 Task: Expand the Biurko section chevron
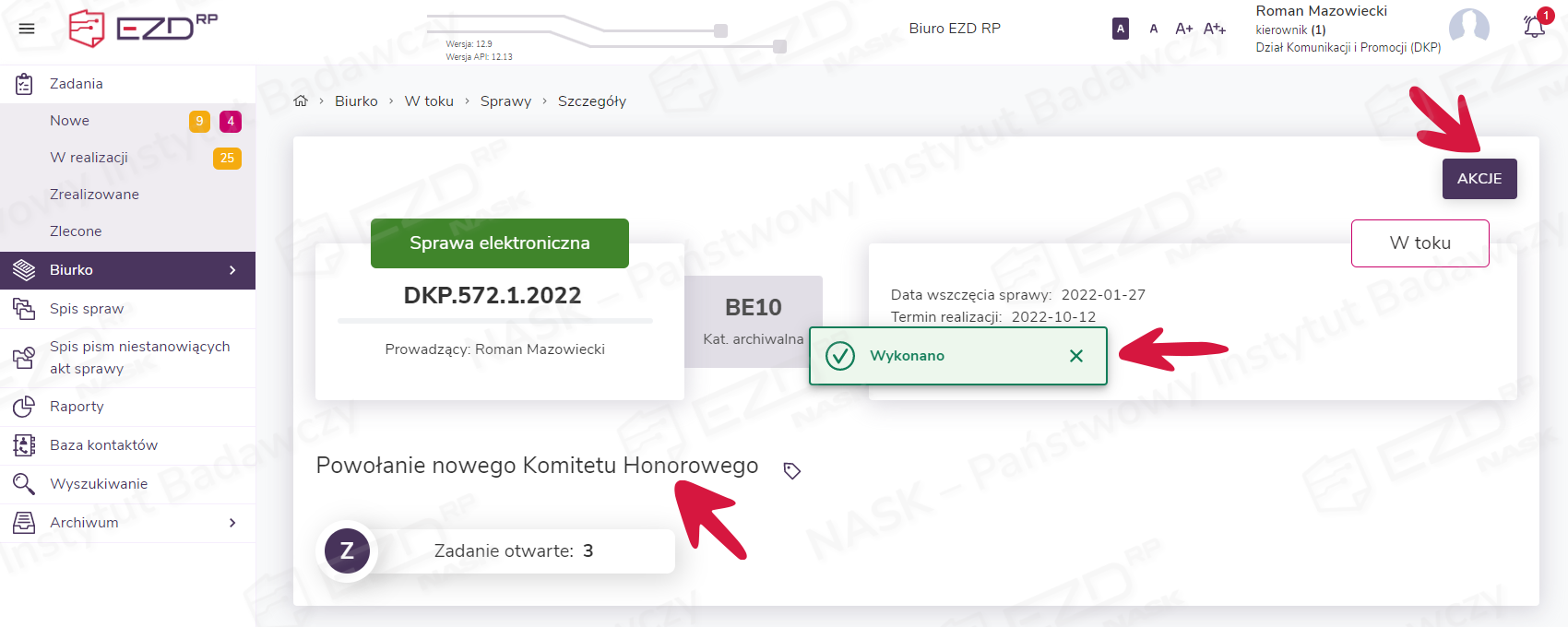click(232, 270)
